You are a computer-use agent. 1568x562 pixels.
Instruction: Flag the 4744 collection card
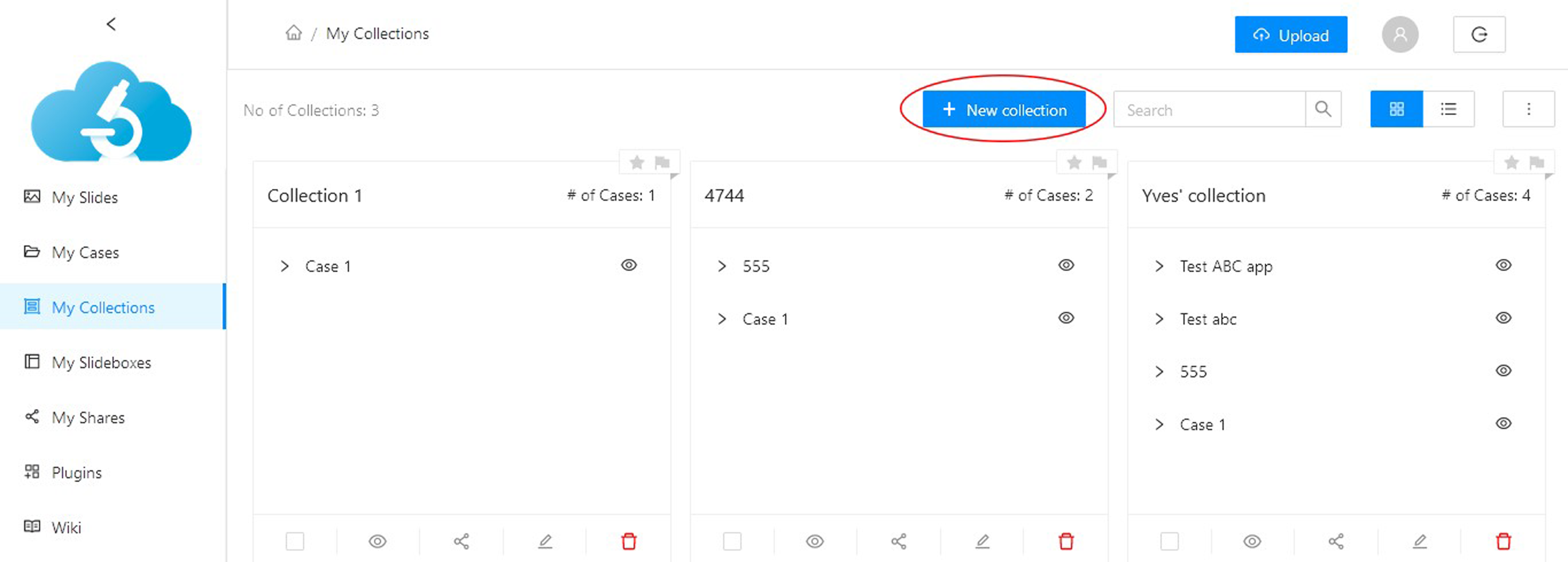[1099, 162]
